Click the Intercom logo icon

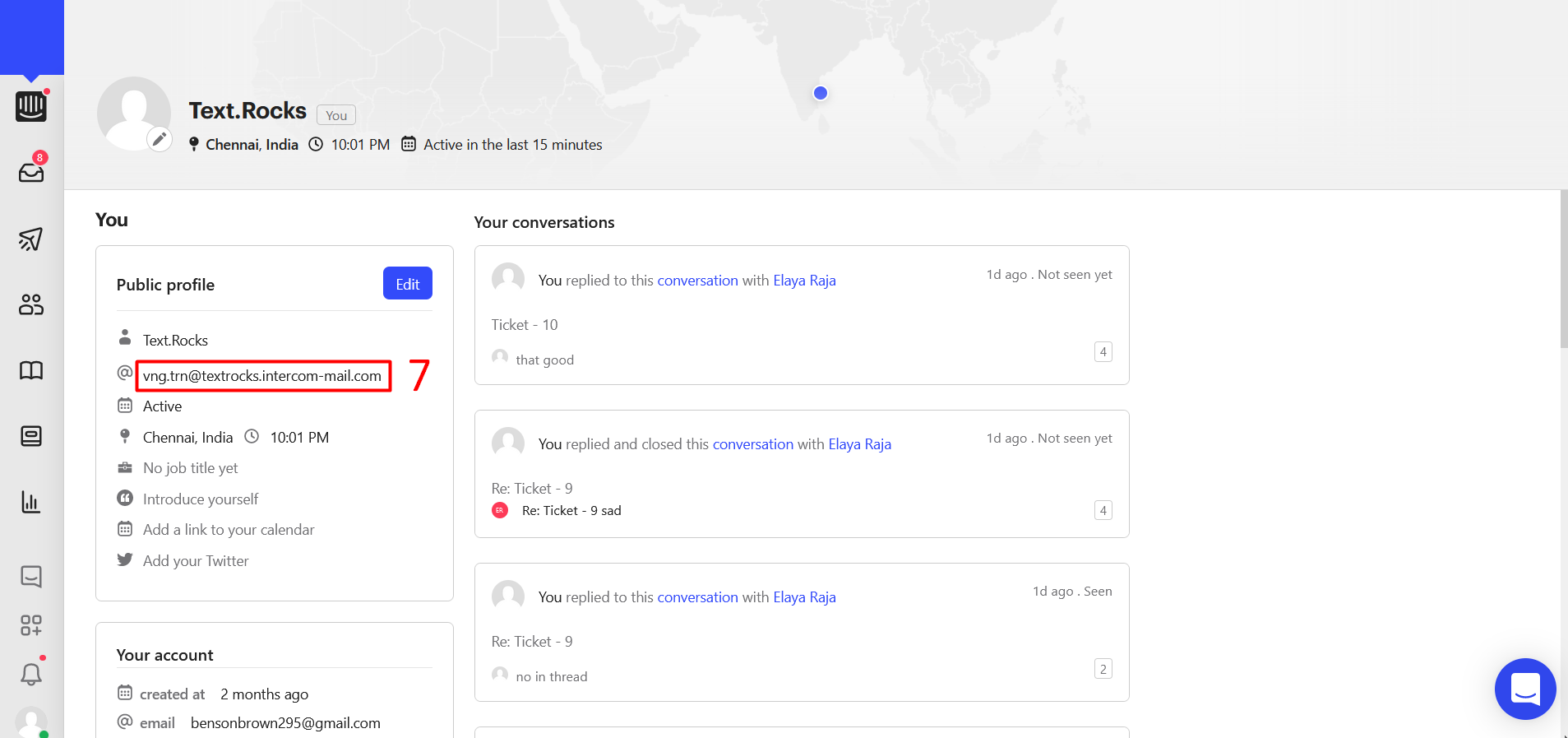tap(31, 106)
